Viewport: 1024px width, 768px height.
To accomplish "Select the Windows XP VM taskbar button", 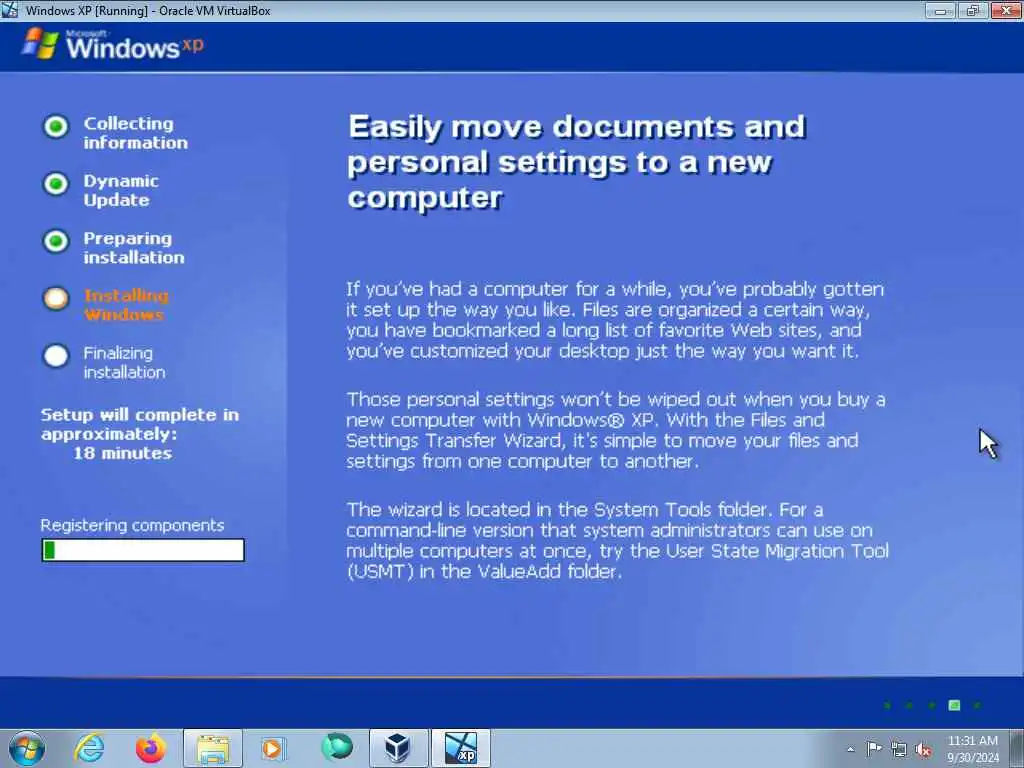I will point(460,748).
